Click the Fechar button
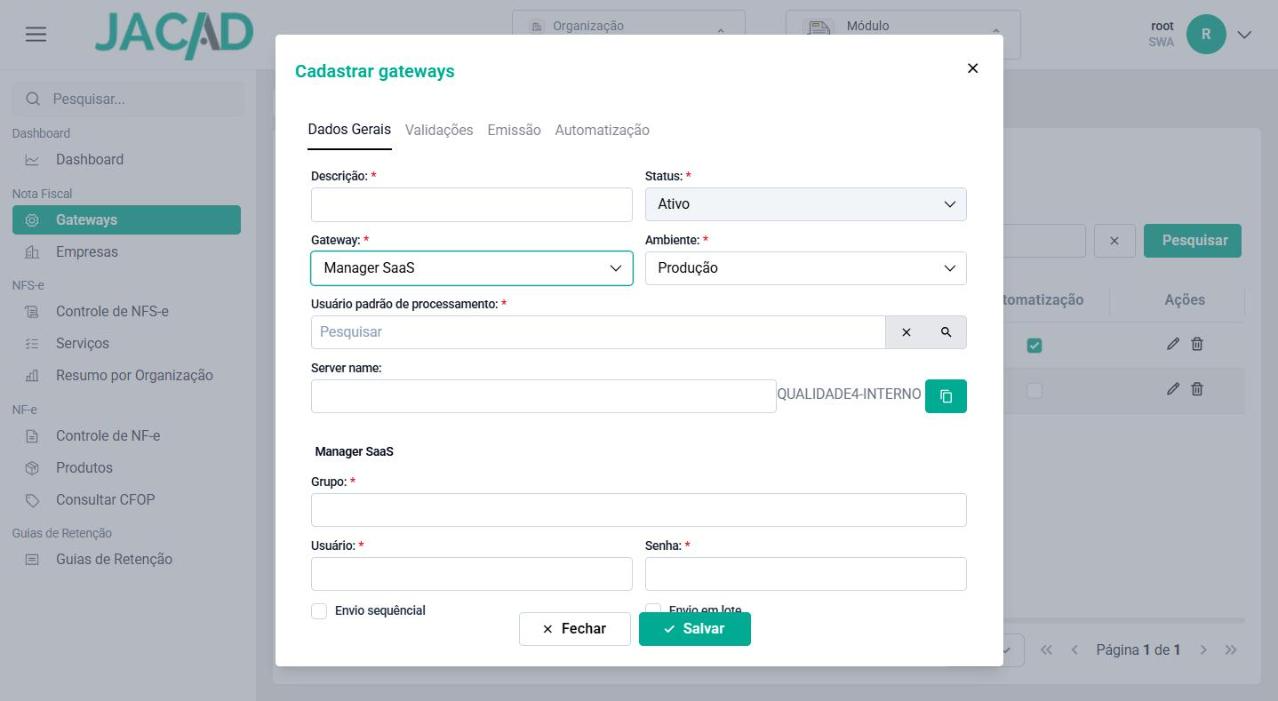 pyautogui.click(x=575, y=629)
